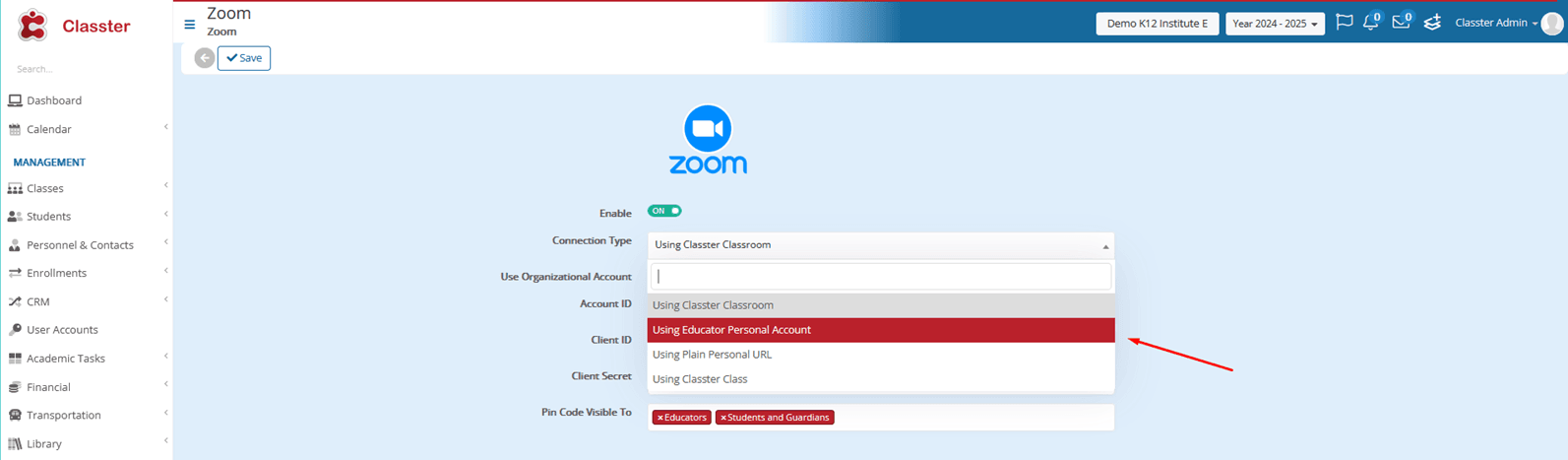This screenshot has height=460, width=1568.
Task: Open the Classter Admin user menu
Action: (1496, 24)
